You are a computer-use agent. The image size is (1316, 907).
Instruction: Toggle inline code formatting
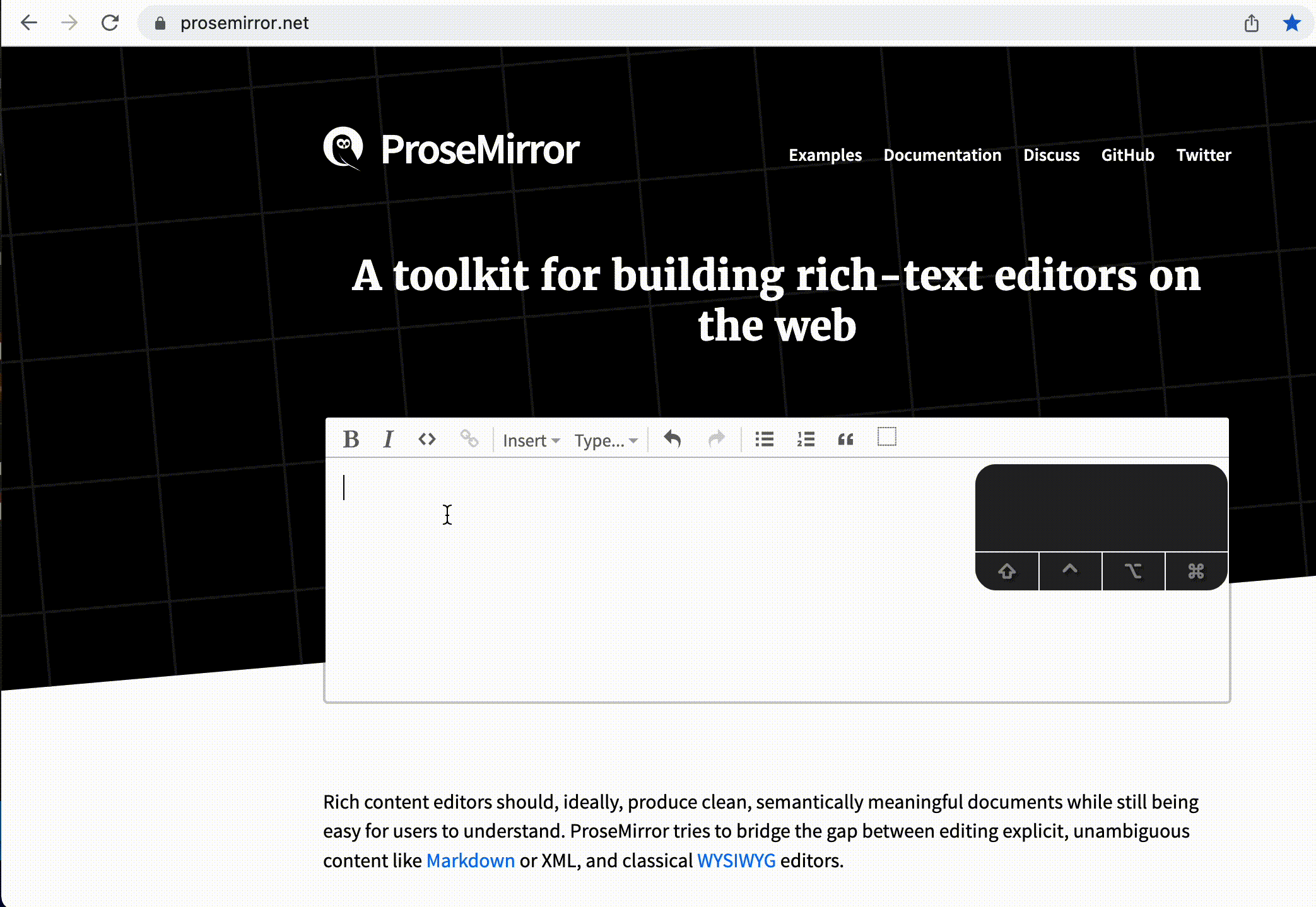coord(427,439)
